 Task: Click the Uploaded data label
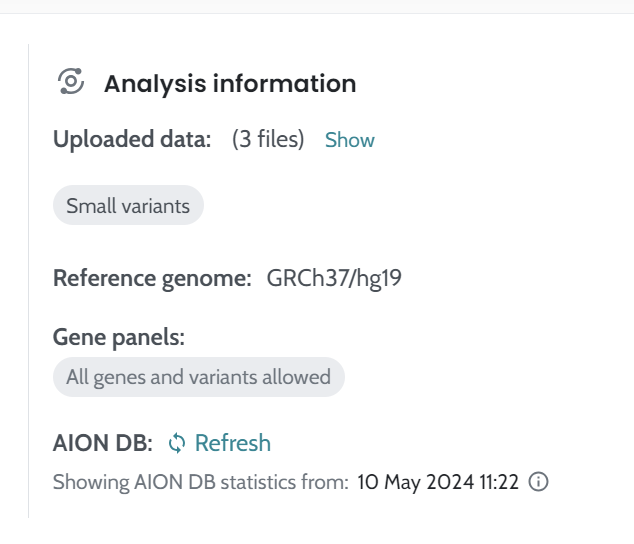132,140
